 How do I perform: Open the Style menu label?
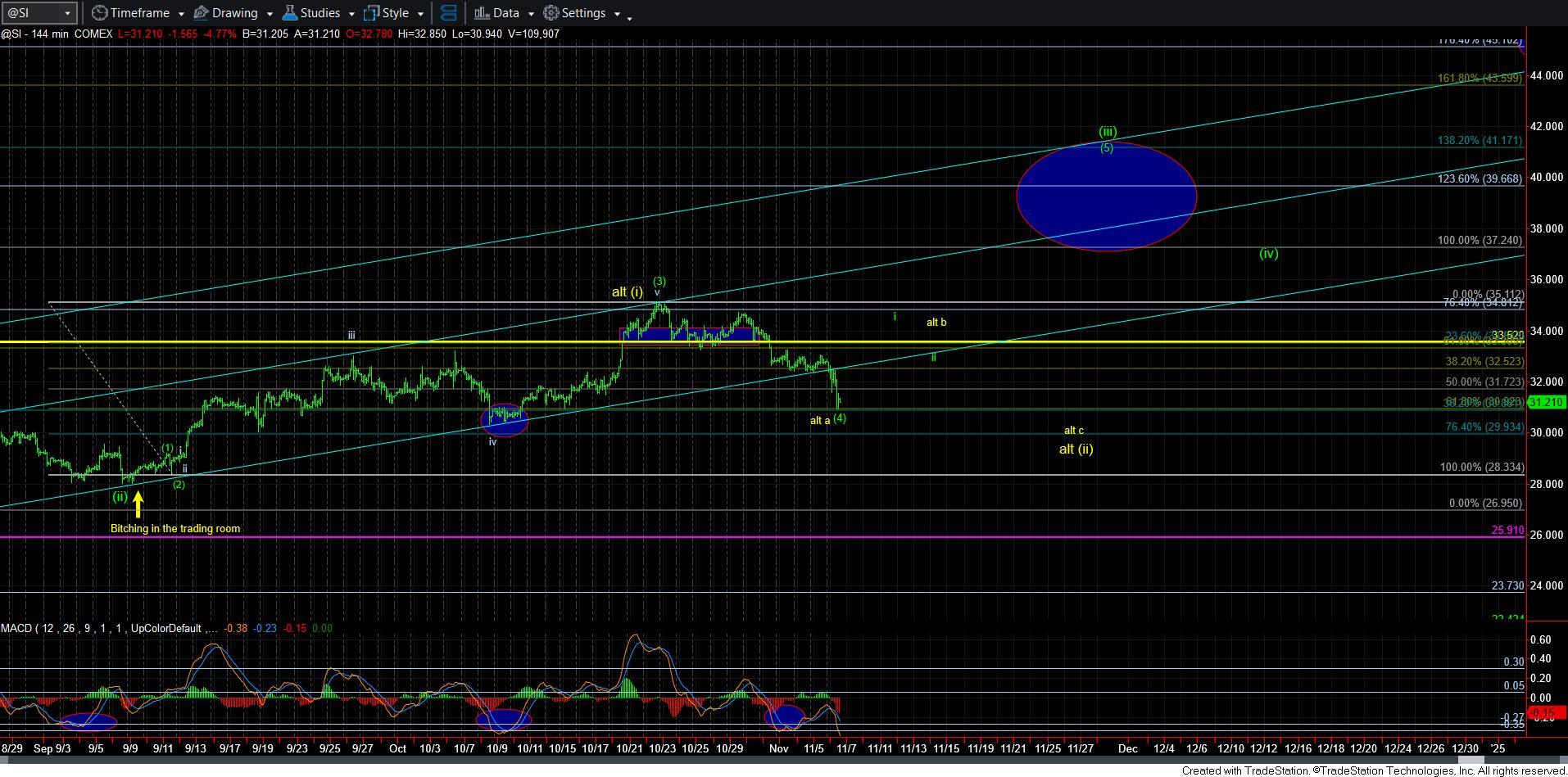[395, 13]
